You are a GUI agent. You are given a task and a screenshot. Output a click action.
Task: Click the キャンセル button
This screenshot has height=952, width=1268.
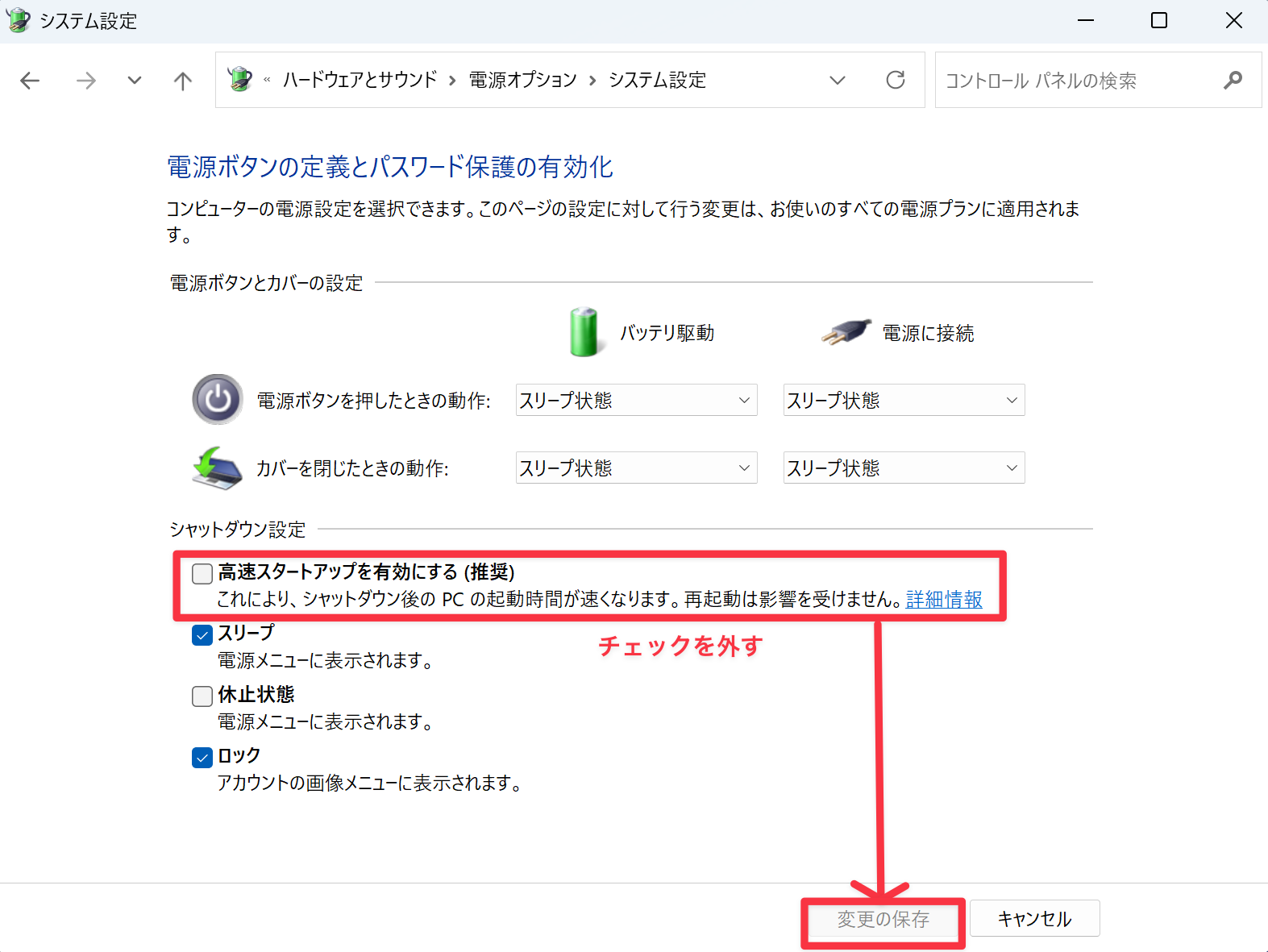coord(1034,918)
